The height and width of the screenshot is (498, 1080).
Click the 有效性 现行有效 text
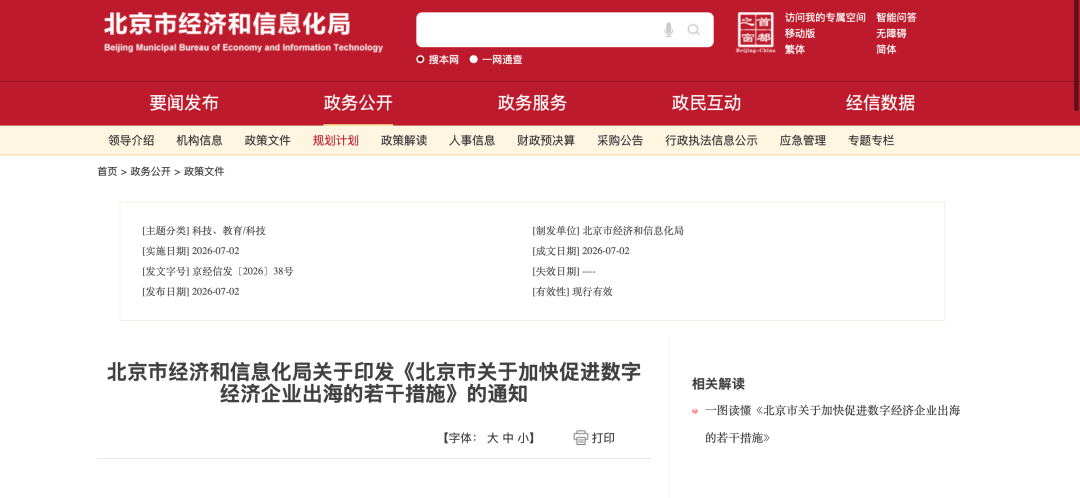572,291
